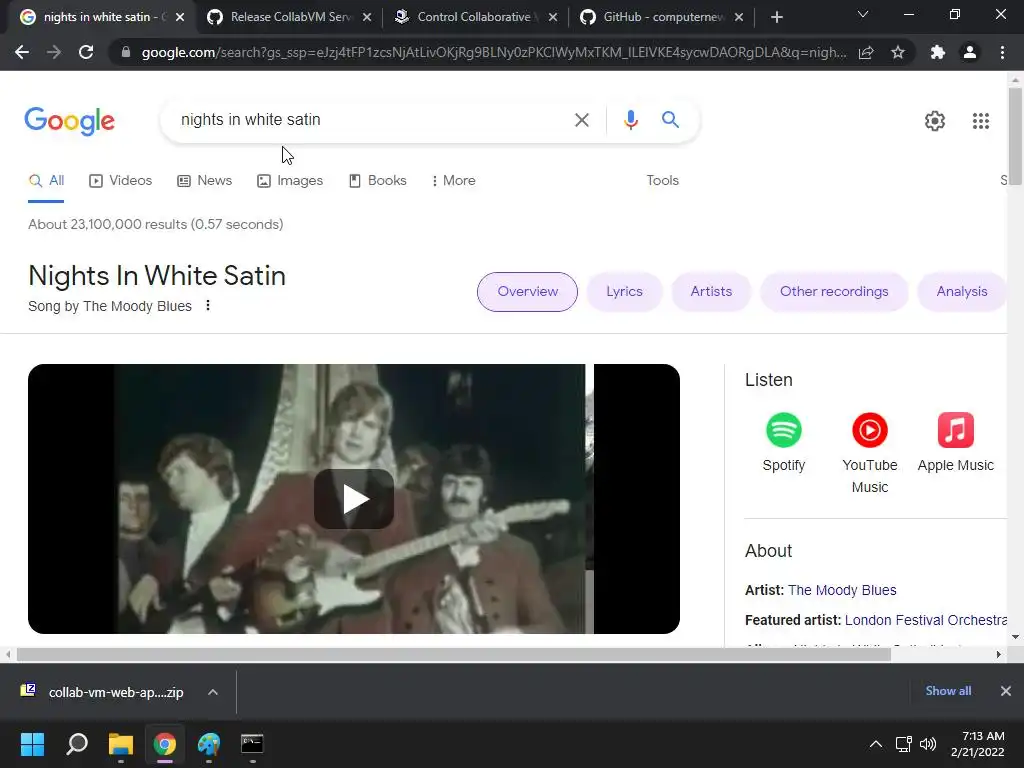
Task: Select the All results tab
Action: 46,181
